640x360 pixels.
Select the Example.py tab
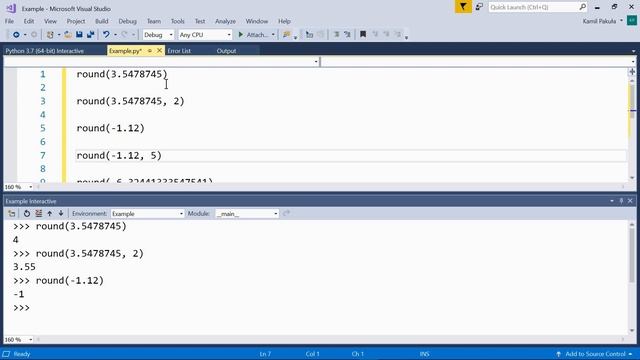[125, 51]
